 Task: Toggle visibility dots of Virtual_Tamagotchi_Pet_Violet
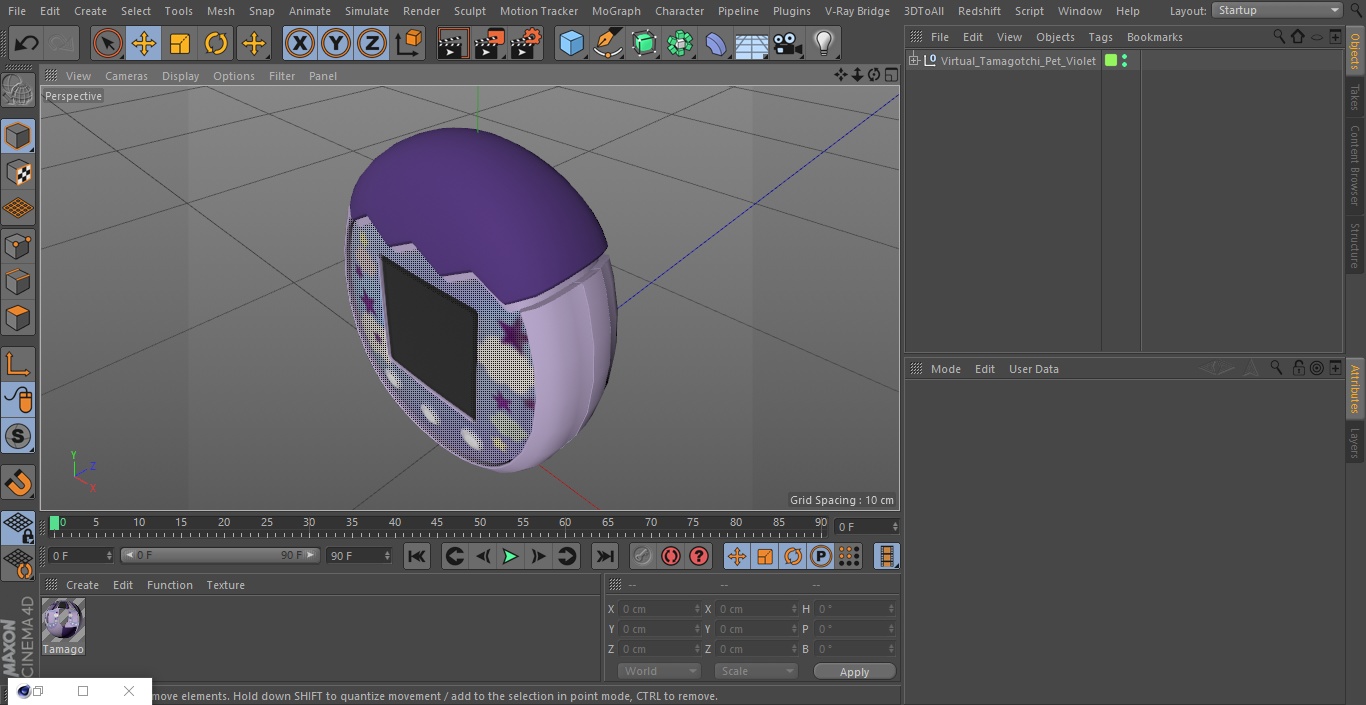point(1125,61)
